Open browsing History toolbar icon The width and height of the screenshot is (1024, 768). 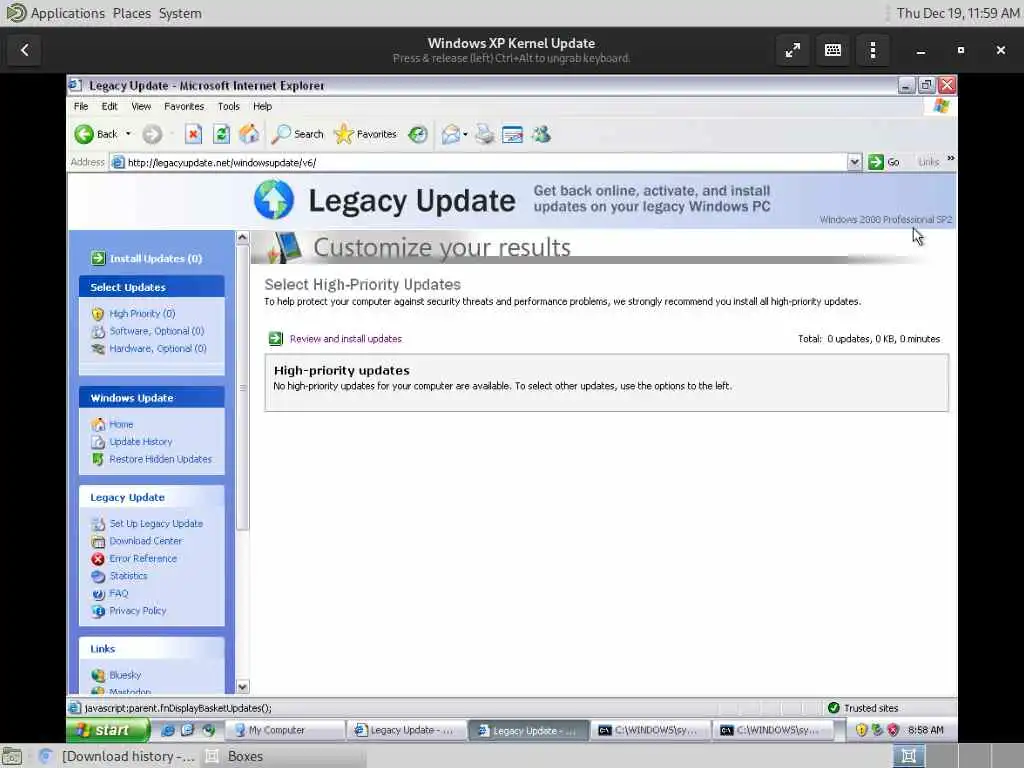tap(418, 135)
